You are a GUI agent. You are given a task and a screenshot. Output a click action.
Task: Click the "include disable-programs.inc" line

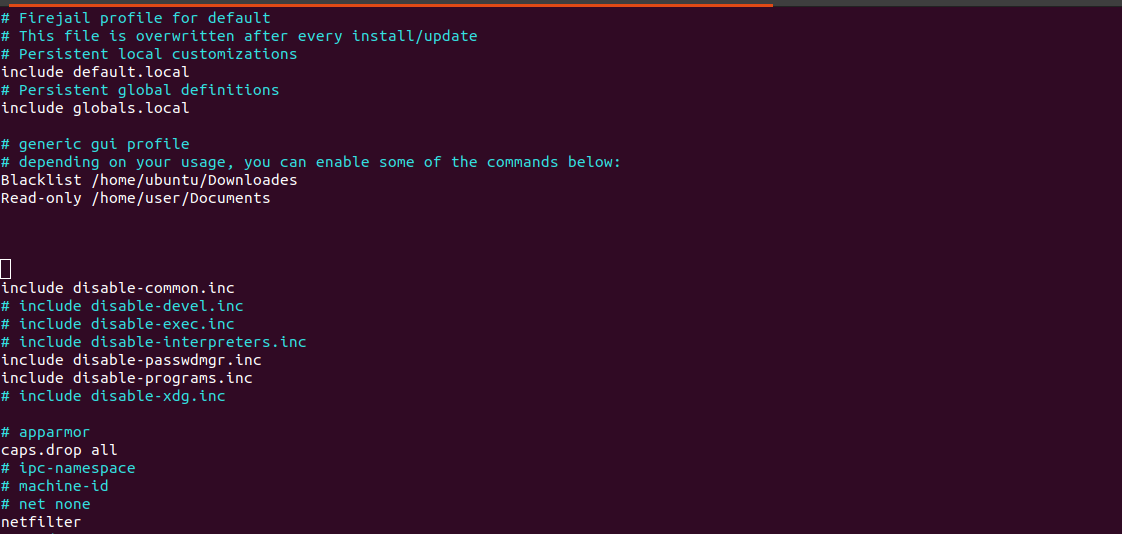[127, 377]
